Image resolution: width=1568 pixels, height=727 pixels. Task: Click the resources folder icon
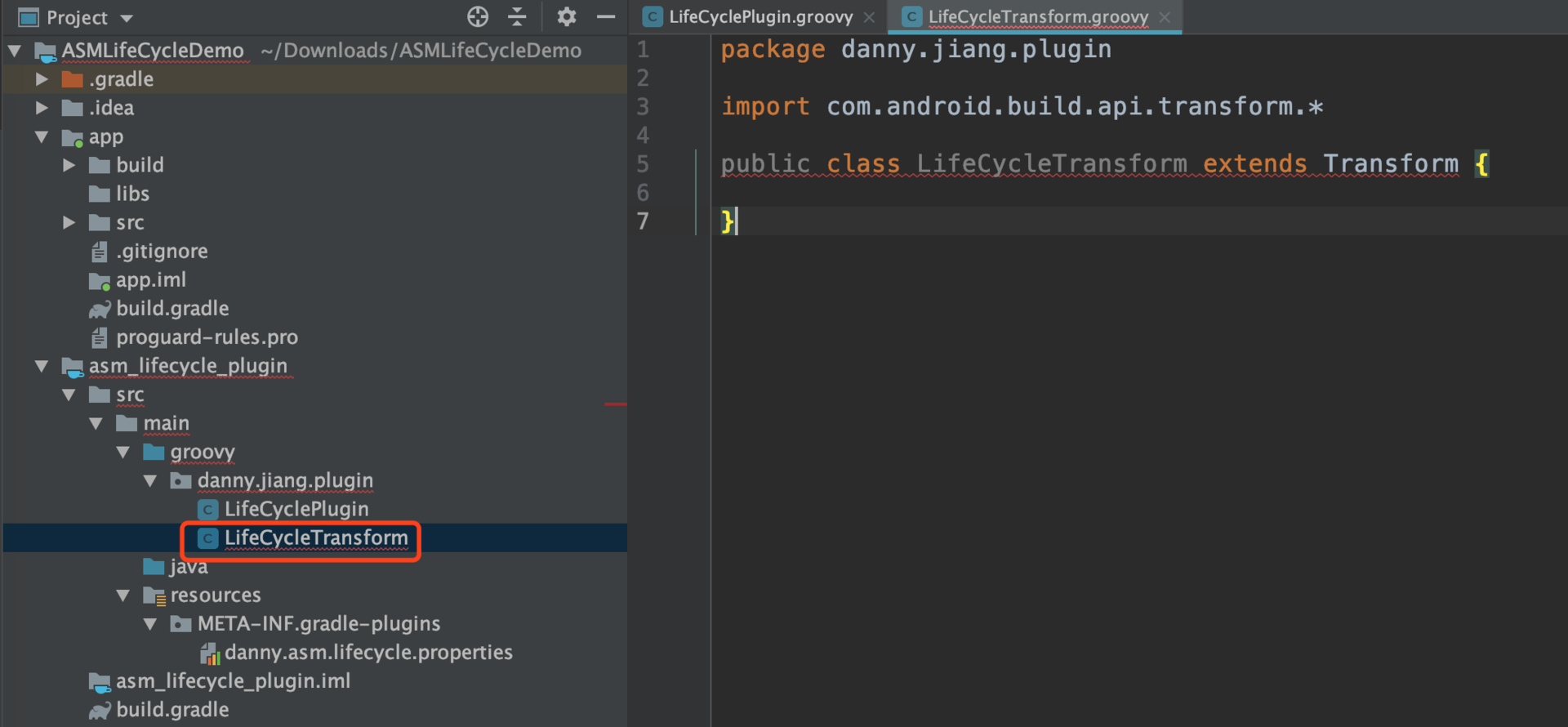point(154,596)
